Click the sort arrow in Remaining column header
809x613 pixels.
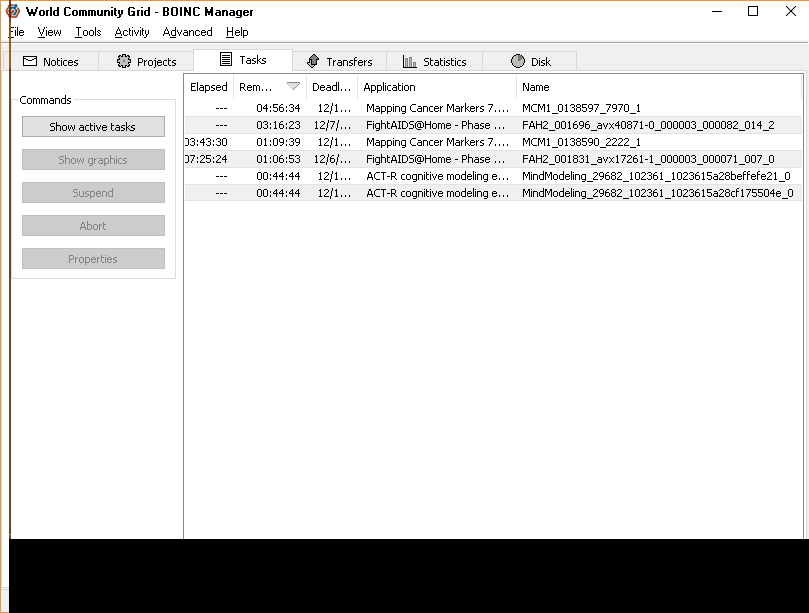click(x=293, y=86)
